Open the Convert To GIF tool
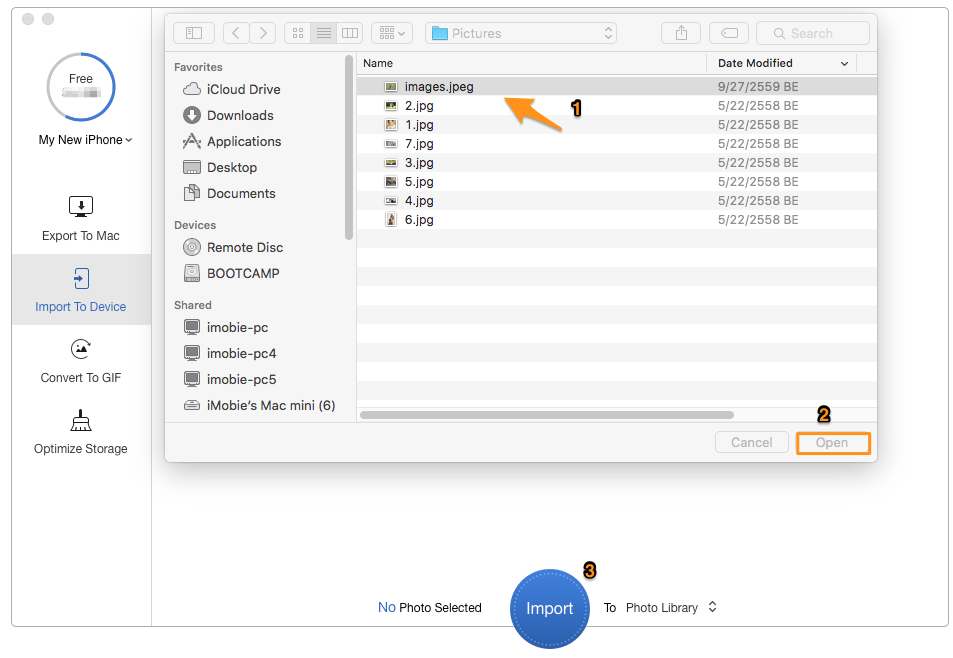The height and width of the screenshot is (658, 953). point(81,350)
